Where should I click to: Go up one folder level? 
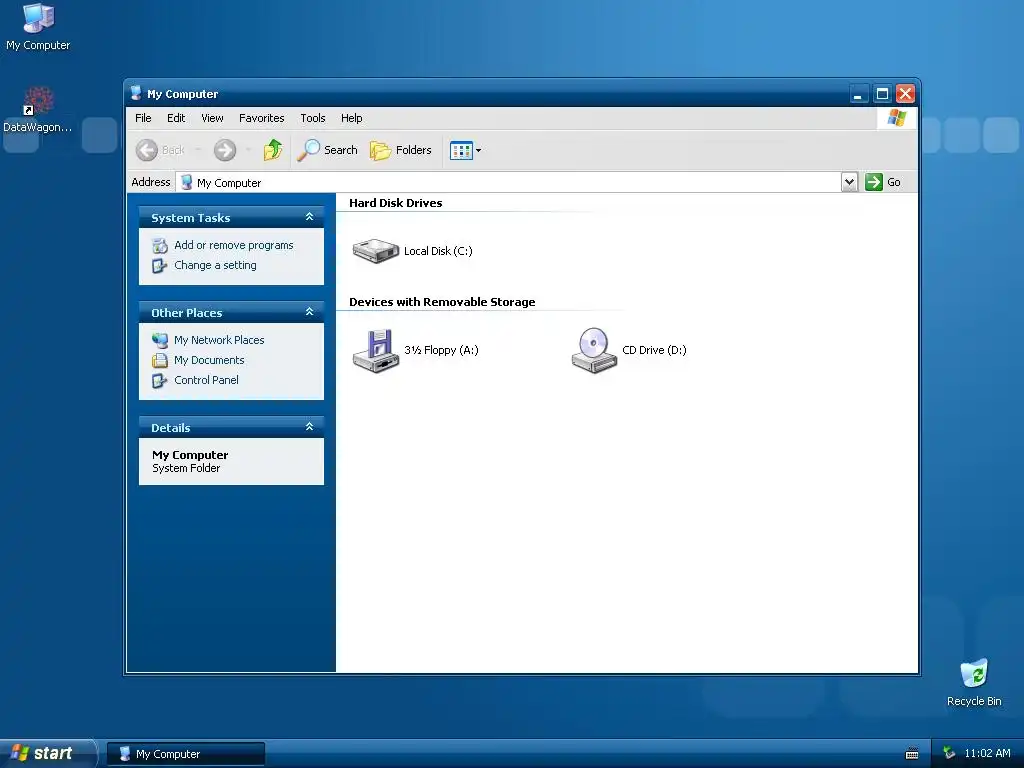click(273, 150)
